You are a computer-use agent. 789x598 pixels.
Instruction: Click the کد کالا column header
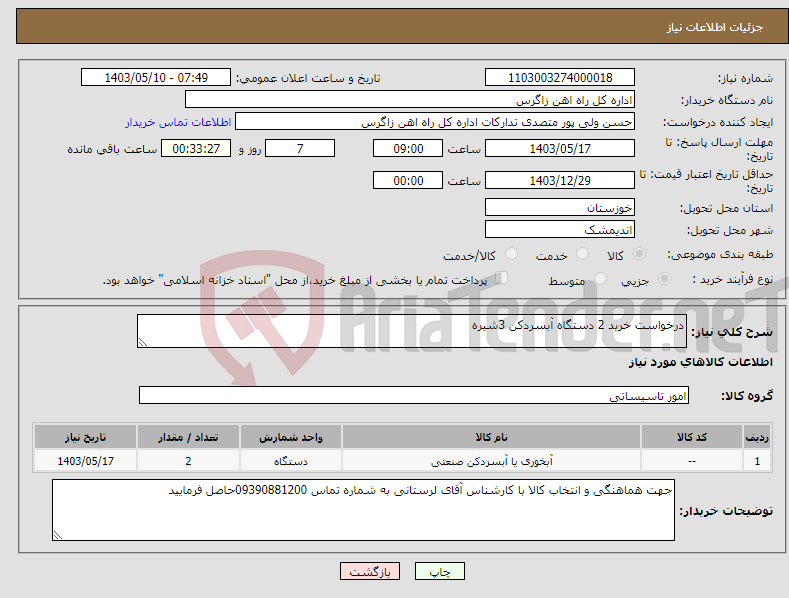coord(691,437)
